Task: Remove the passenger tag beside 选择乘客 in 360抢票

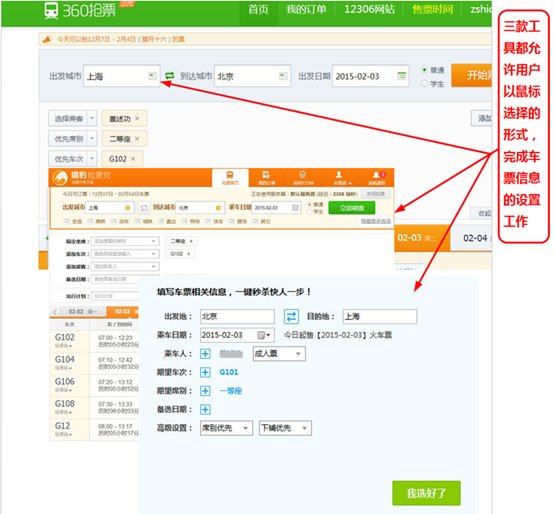Action: pyautogui.click(x=137, y=118)
